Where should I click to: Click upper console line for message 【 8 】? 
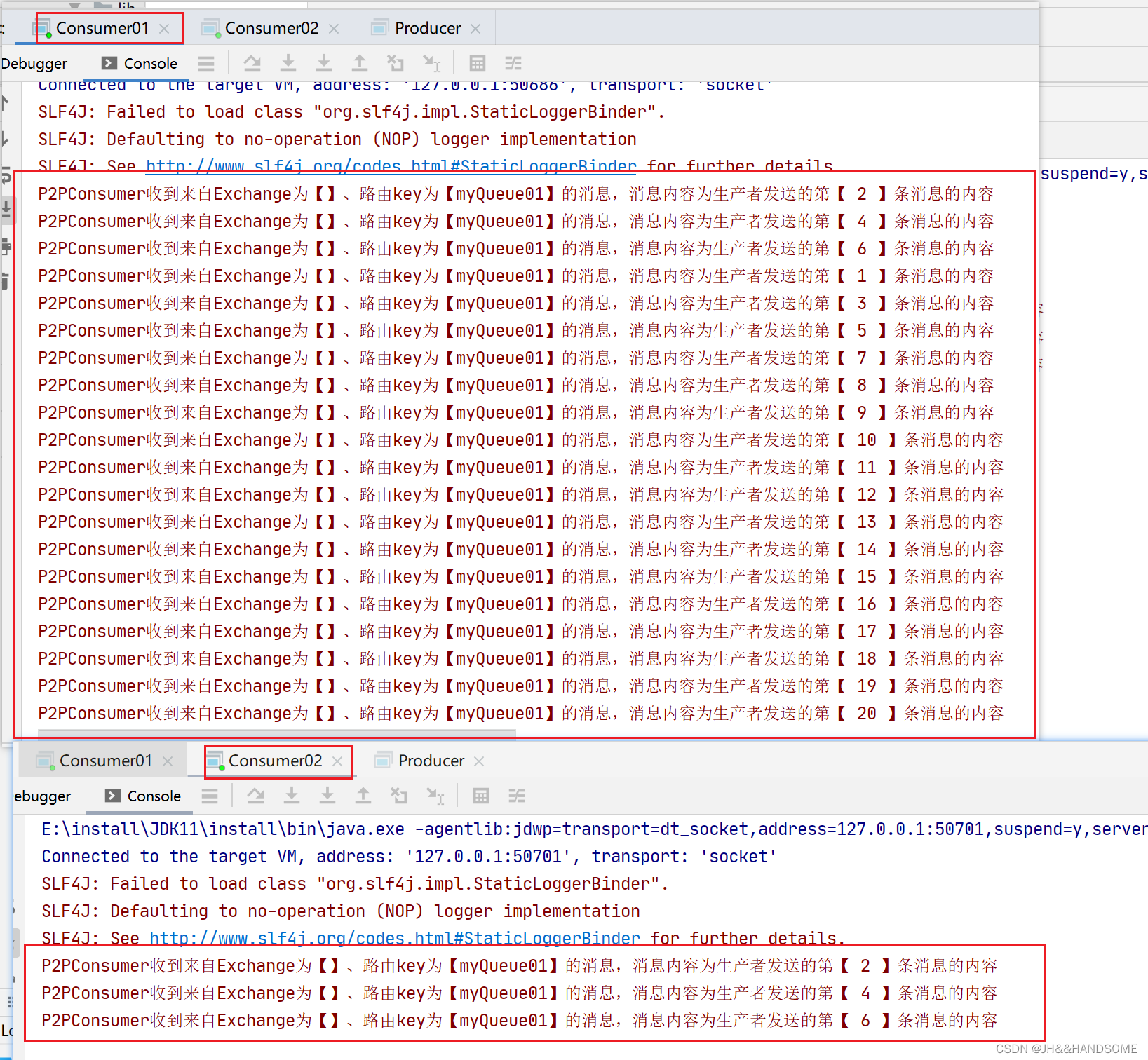point(516,386)
